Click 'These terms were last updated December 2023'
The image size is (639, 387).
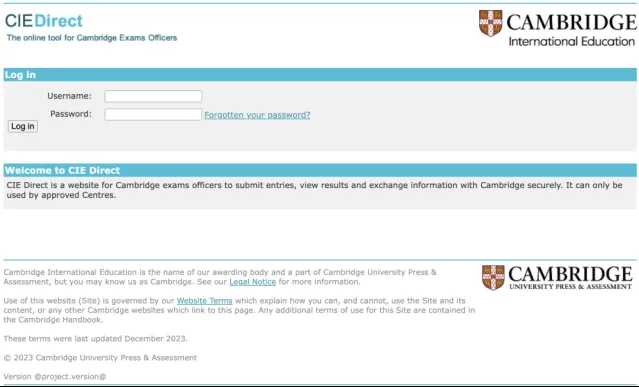point(96,339)
